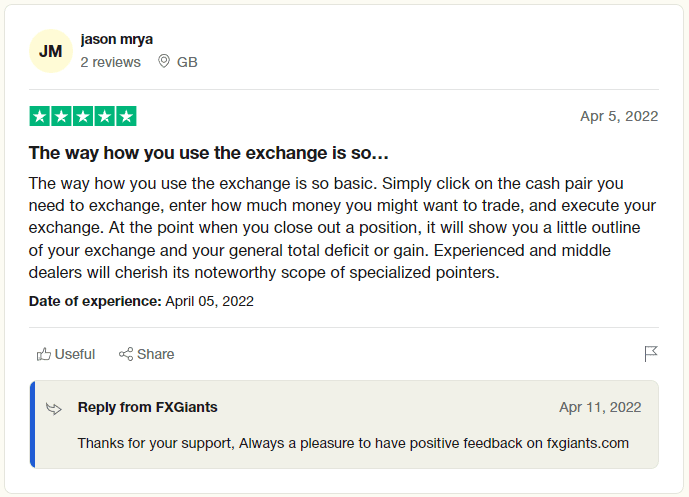
Task: Flag this review with the flag icon
Action: point(651,354)
